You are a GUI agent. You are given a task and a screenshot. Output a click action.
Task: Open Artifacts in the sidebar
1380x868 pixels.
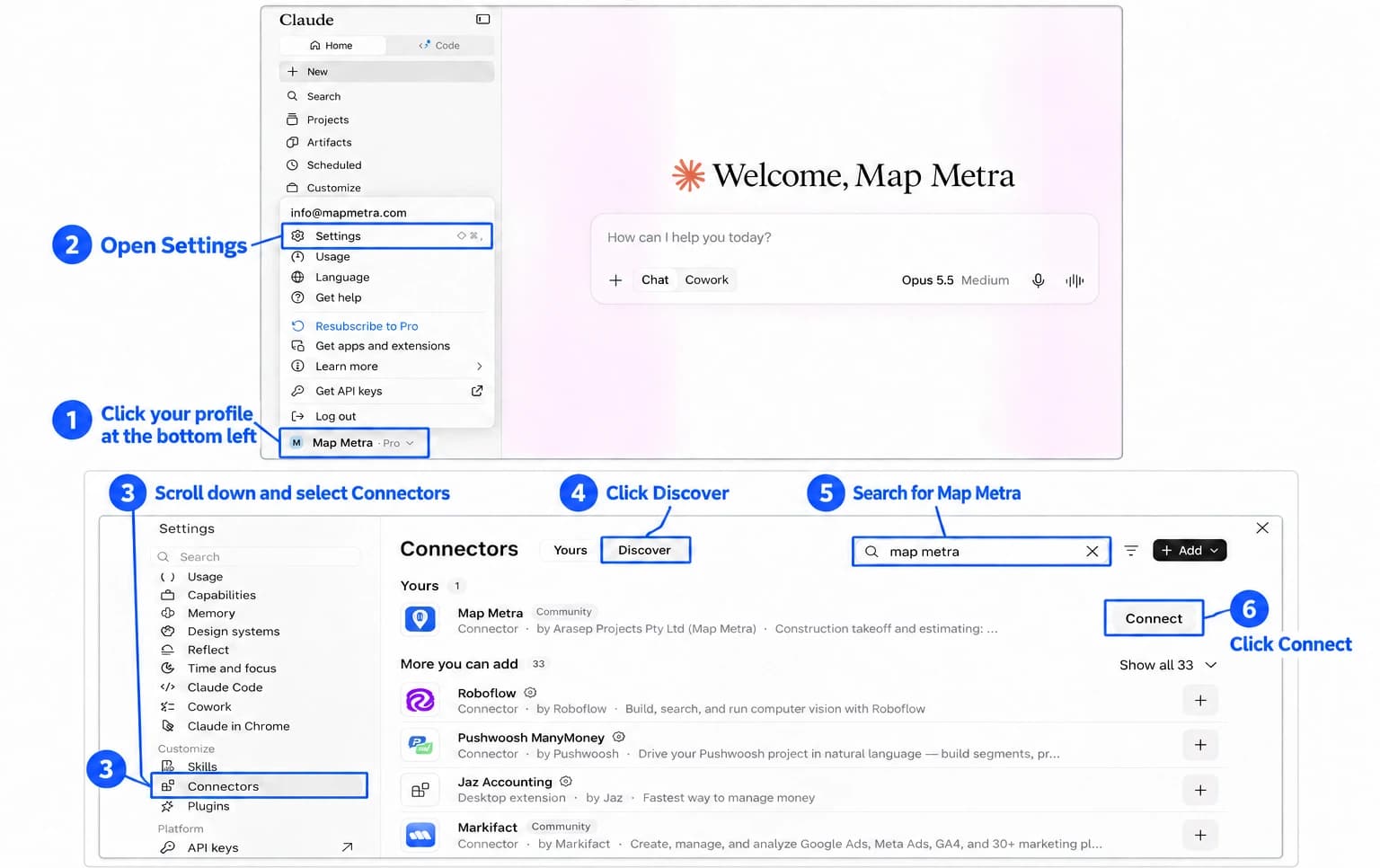point(386,142)
